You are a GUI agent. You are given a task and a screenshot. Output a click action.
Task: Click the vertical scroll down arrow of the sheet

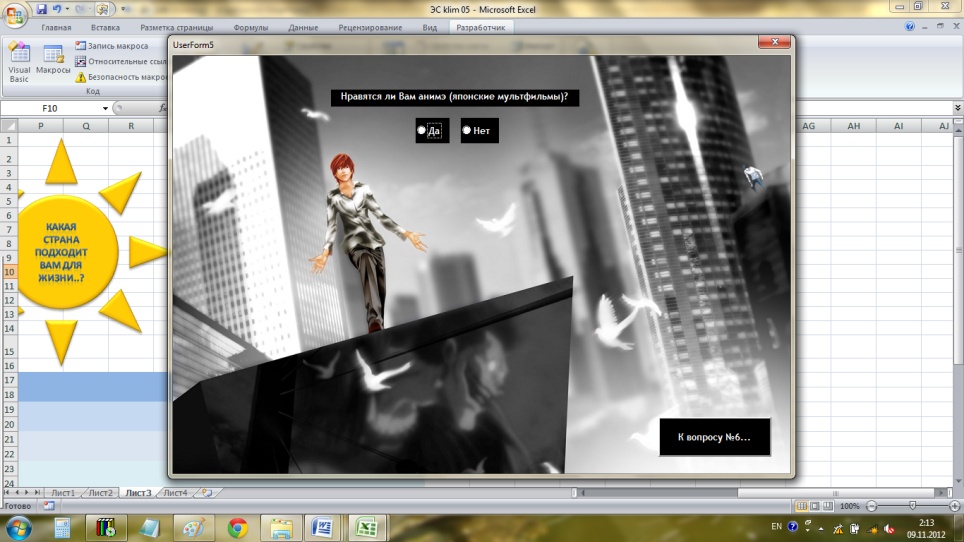[x=958, y=481]
